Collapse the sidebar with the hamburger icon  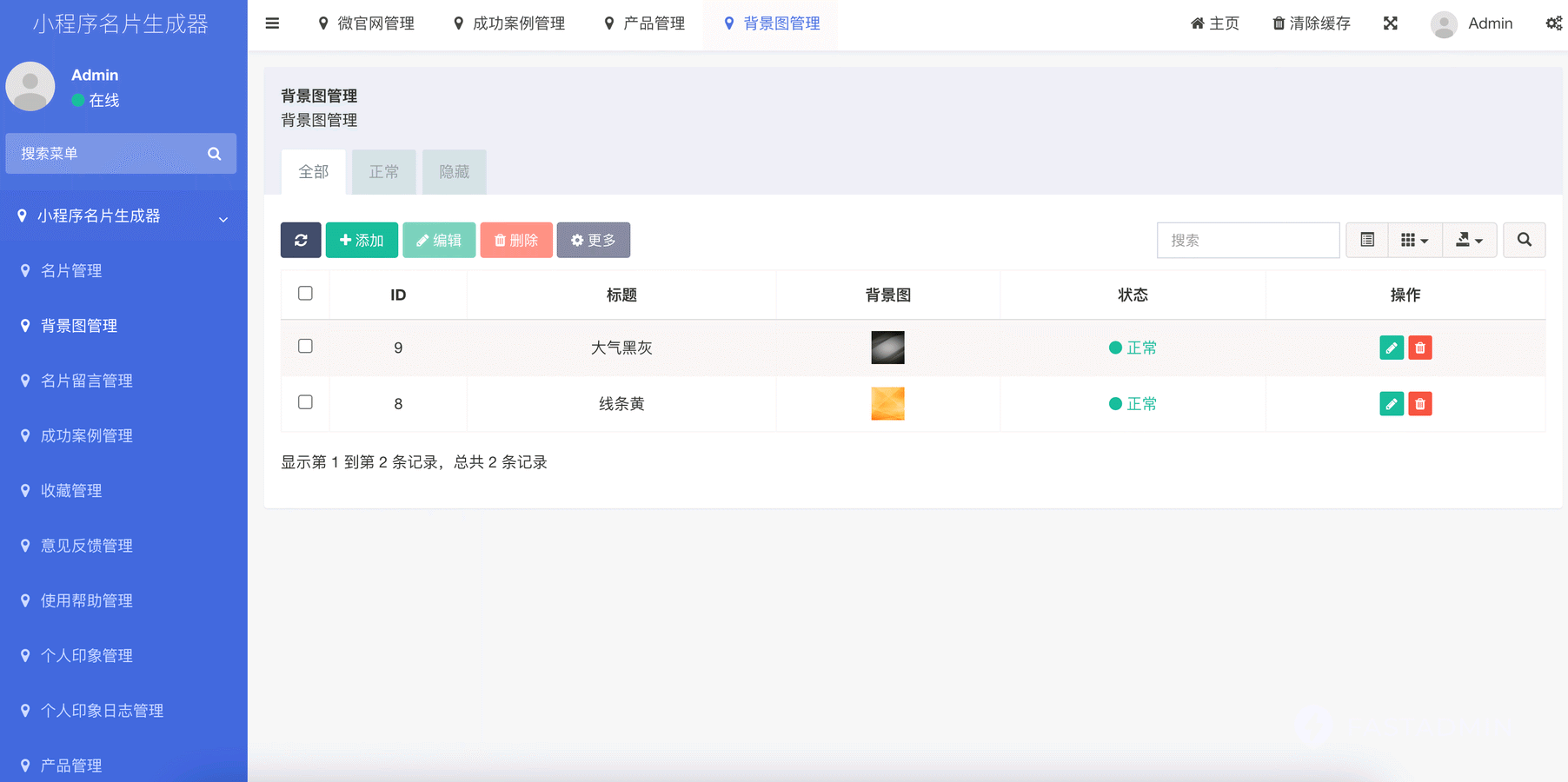[x=272, y=23]
